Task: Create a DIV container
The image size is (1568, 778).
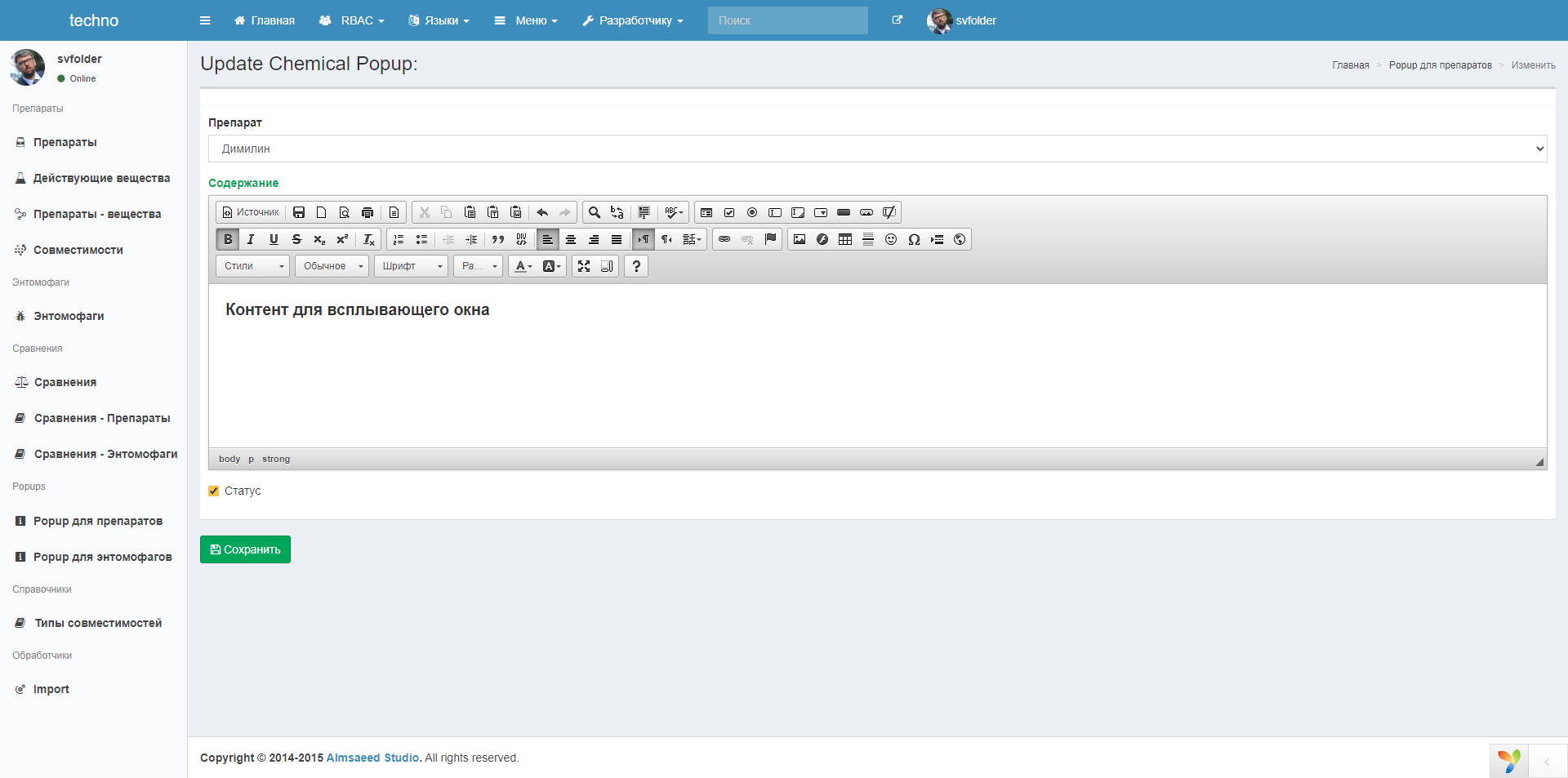Action: click(521, 239)
